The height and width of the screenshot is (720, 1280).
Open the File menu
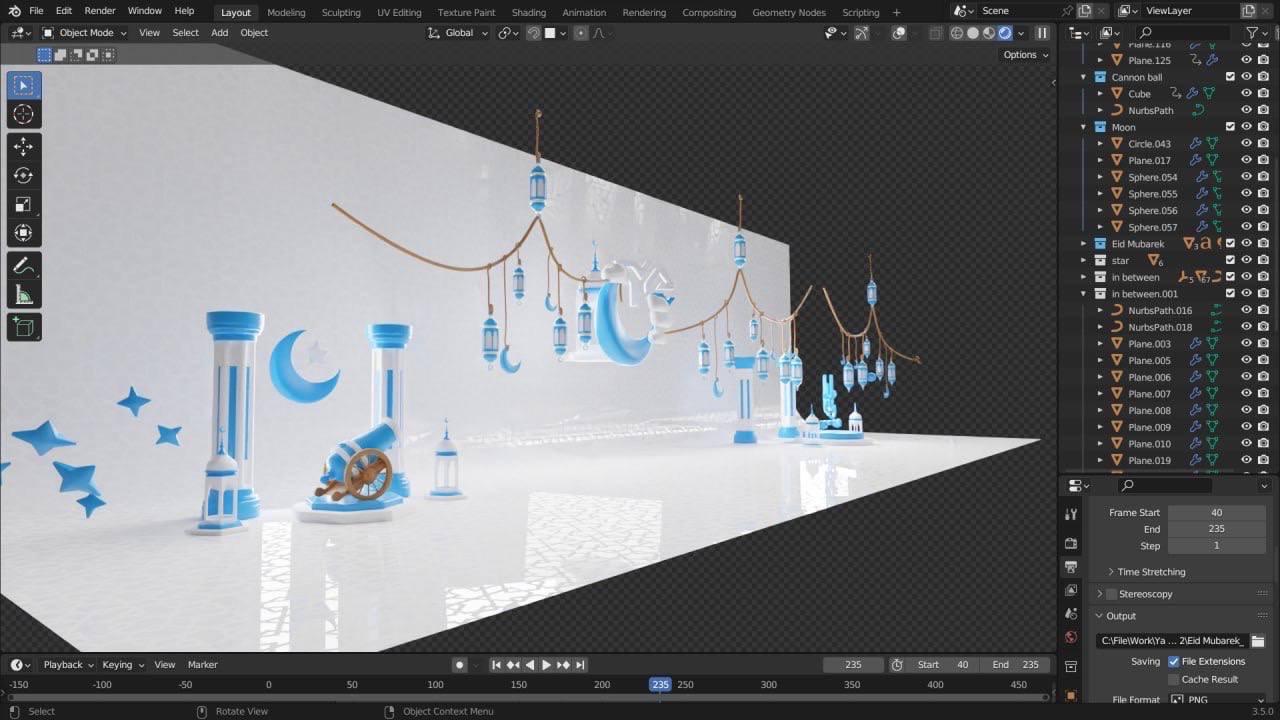pos(36,11)
